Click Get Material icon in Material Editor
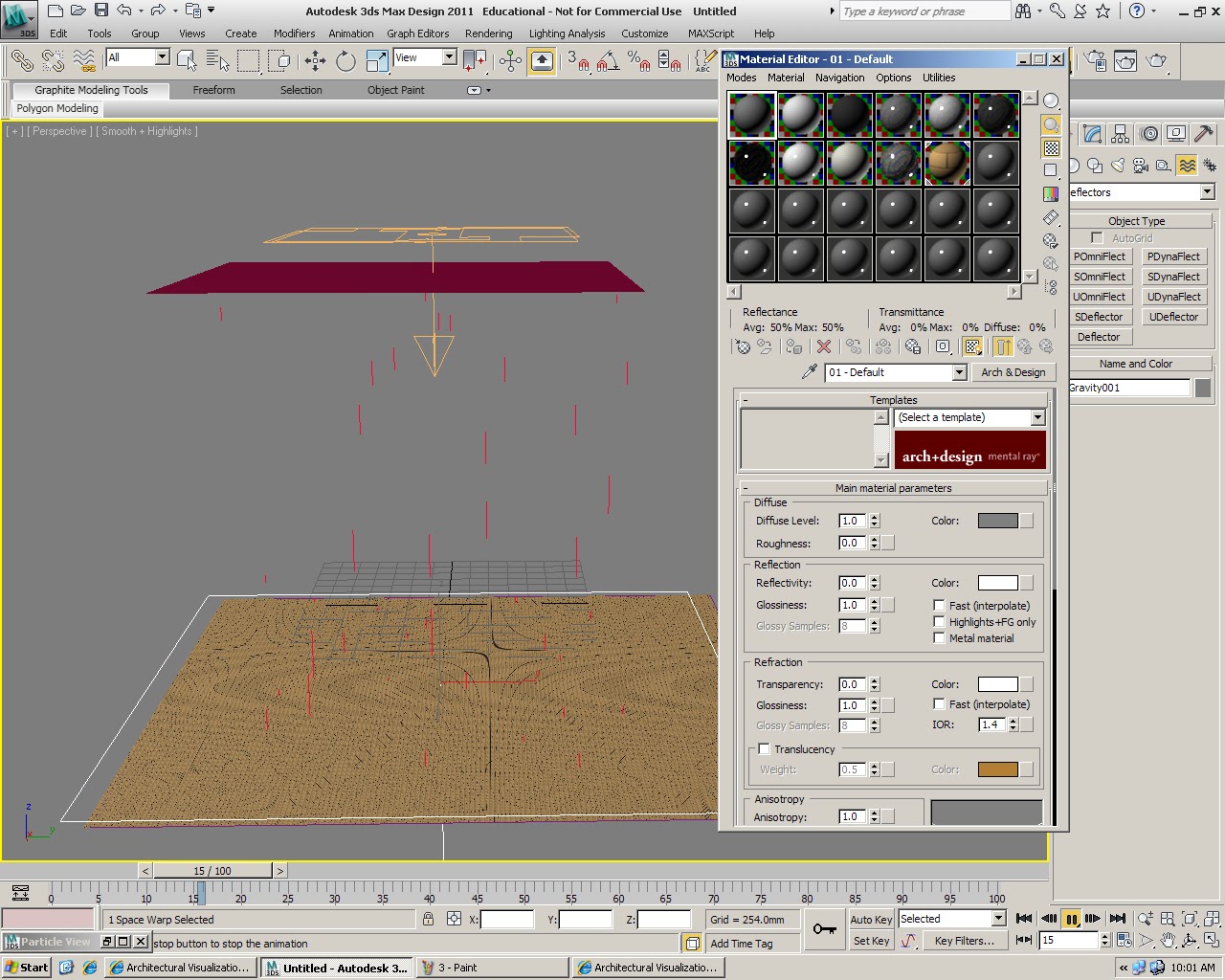 (743, 346)
